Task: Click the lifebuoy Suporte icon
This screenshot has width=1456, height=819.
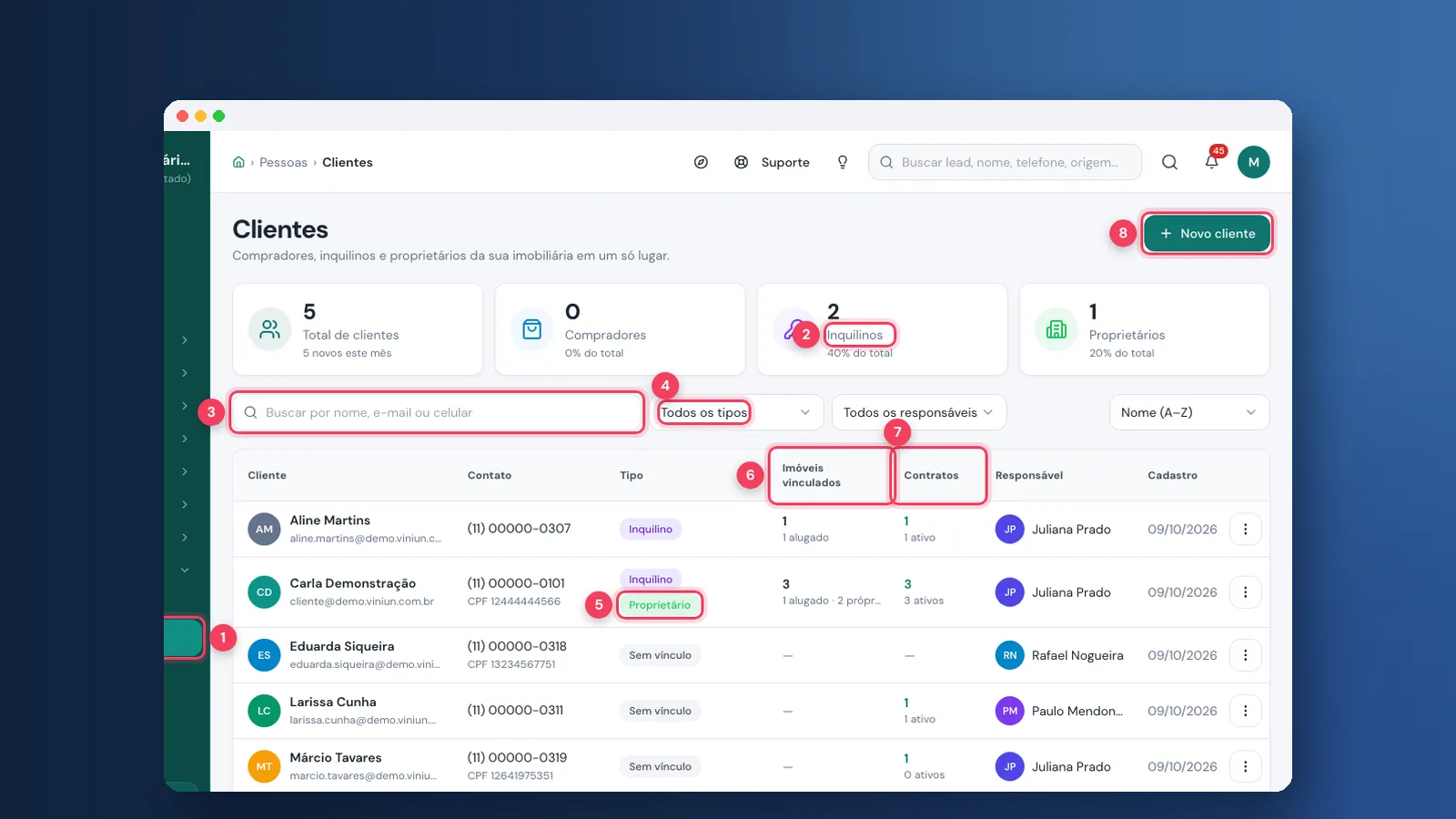Action: (x=742, y=162)
